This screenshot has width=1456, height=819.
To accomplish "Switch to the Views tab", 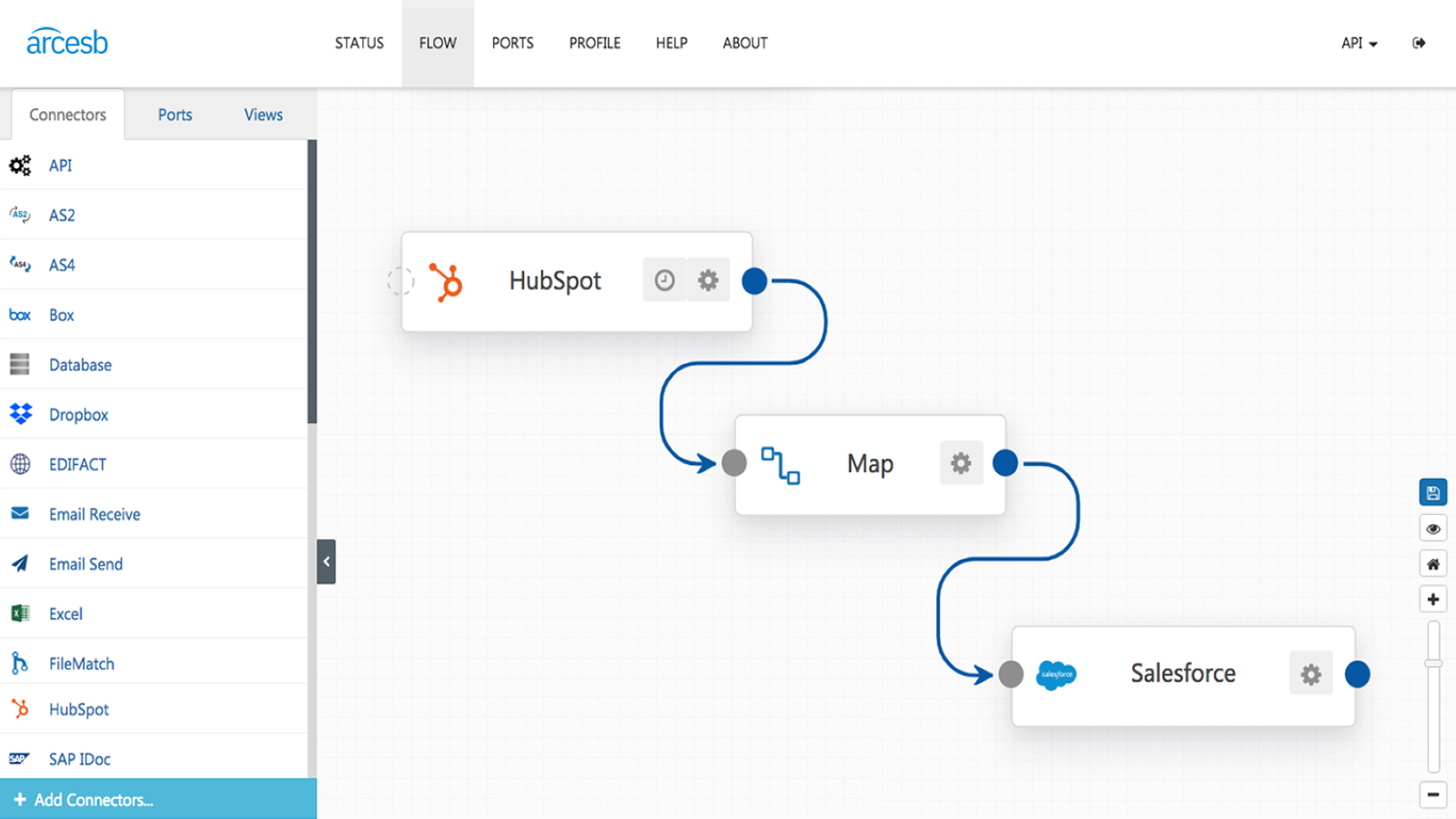I will pyautogui.click(x=262, y=114).
